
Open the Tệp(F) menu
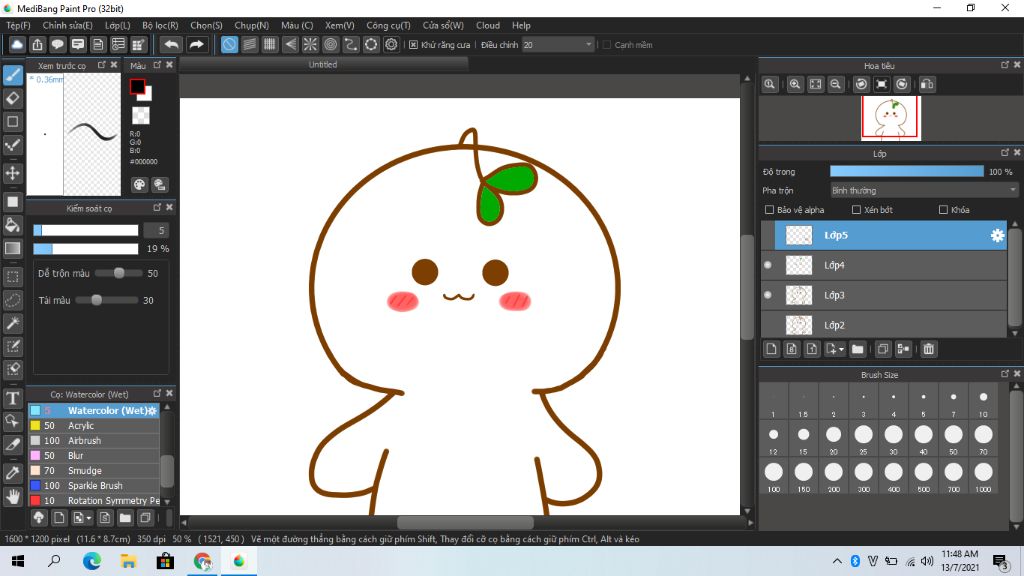(18, 25)
